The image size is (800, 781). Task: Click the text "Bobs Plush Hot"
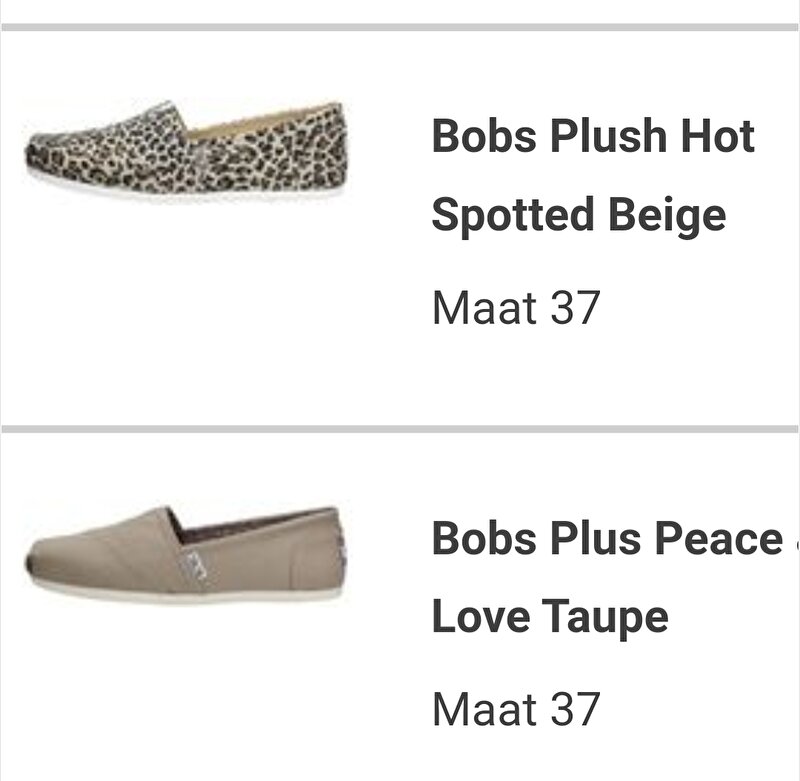coord(592,136)
